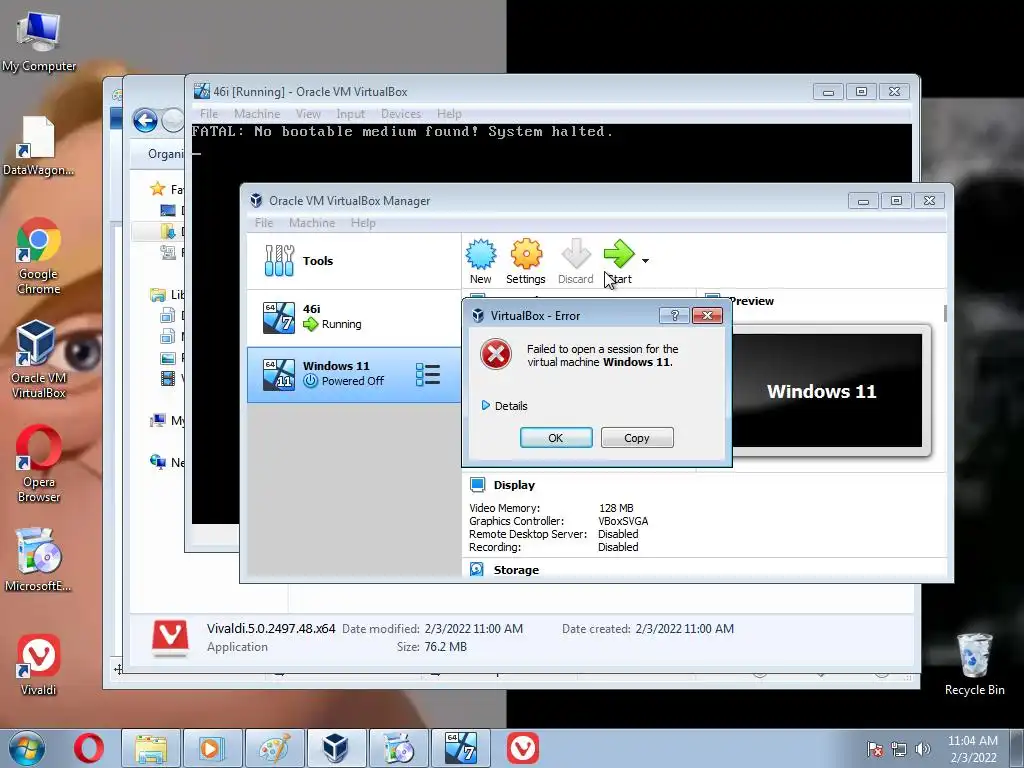Open Opera Browser desktop icon

pos(39,464)
